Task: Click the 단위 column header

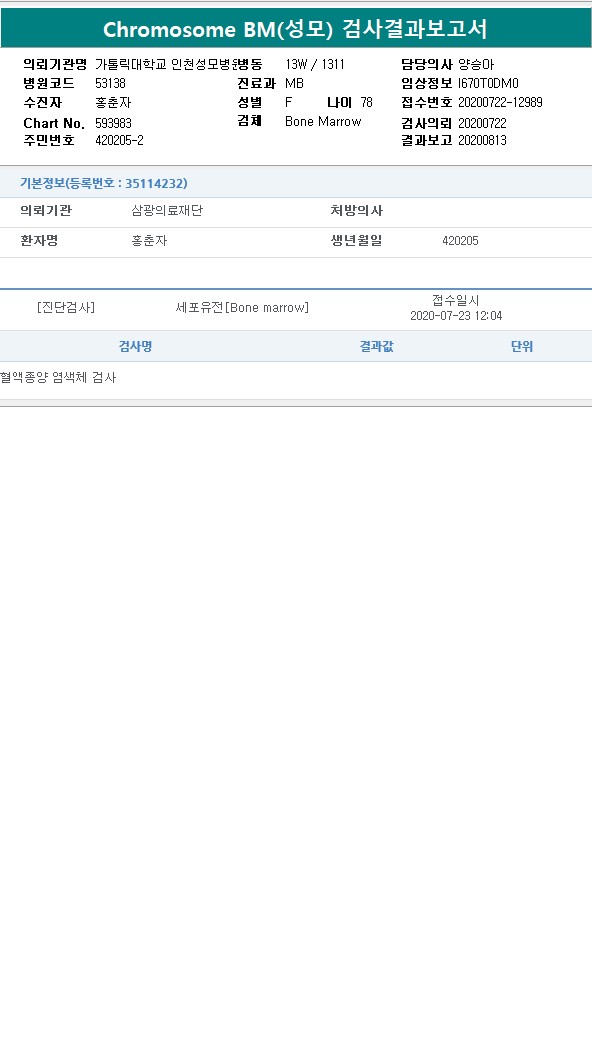Action: 522,346
